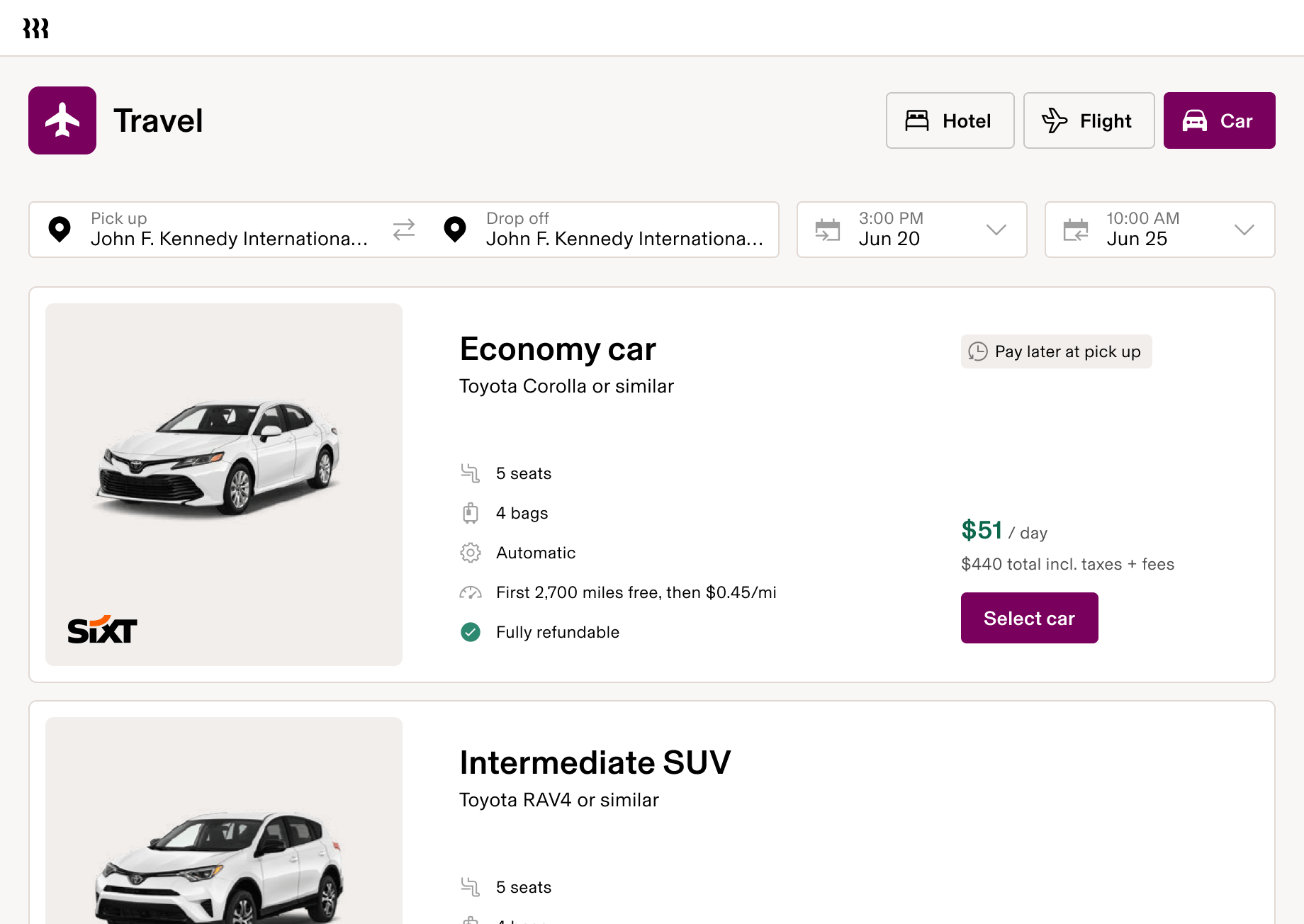Click the drop-off location pin icon
Viewport: 1304px width, 924px height.
pos(455,229)
